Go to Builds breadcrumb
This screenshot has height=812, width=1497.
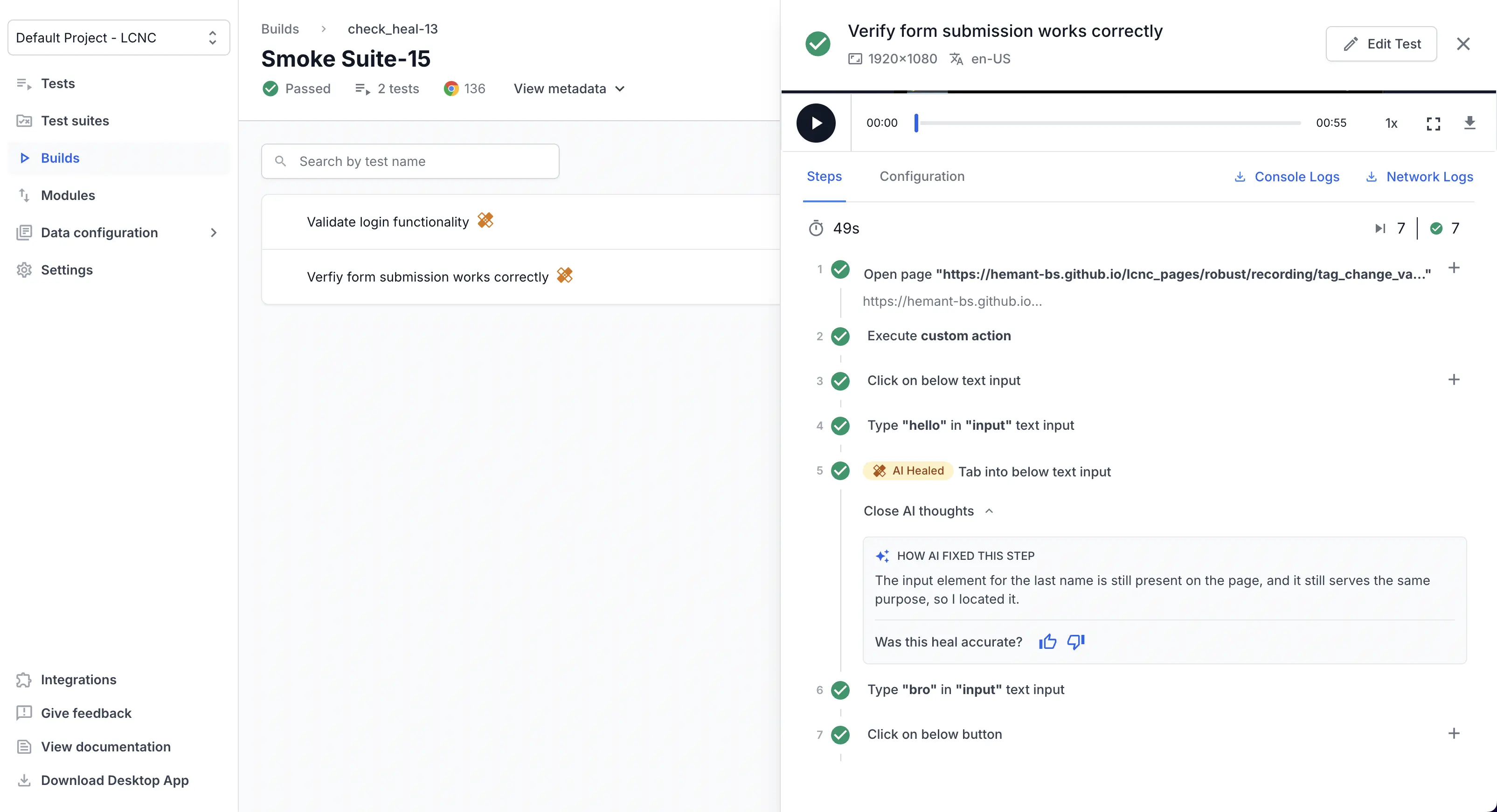279,29
